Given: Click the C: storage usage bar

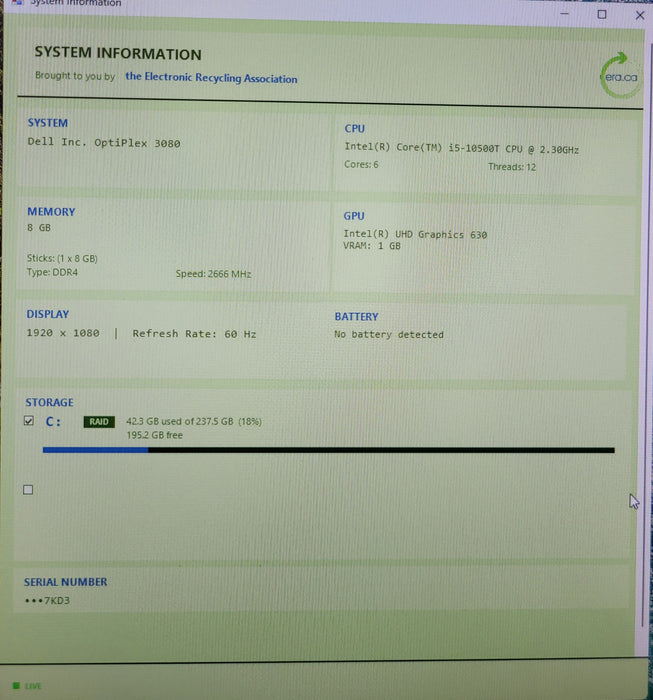Looking at the screenshot, I should pyautogui.click(x=329, y=450).
